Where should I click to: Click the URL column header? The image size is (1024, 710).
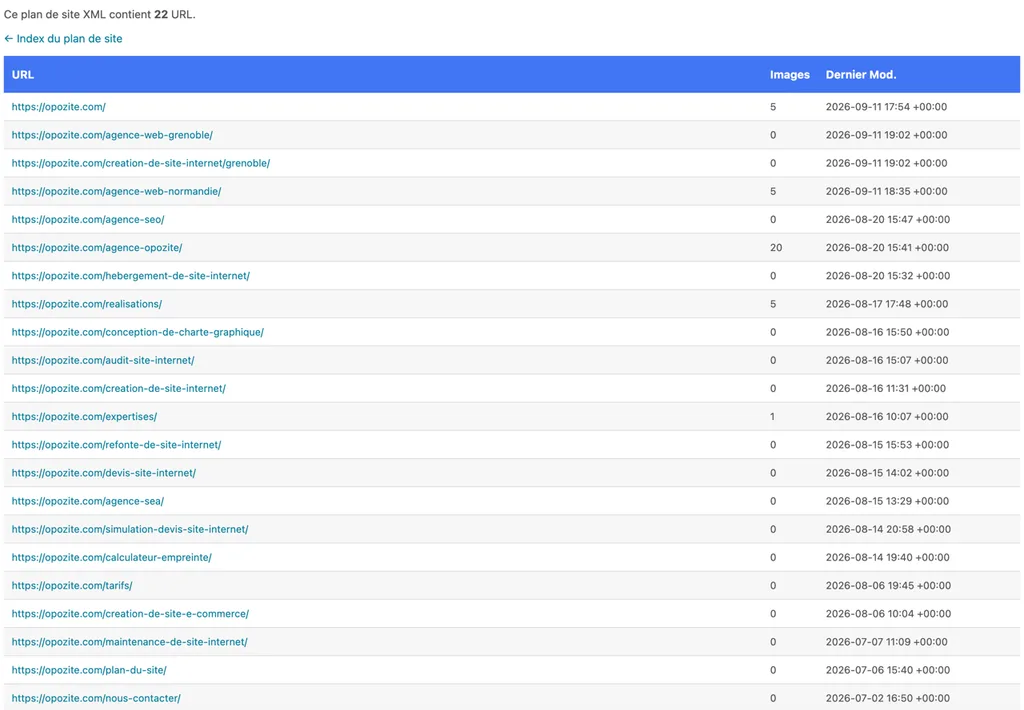tap(23, 74)
